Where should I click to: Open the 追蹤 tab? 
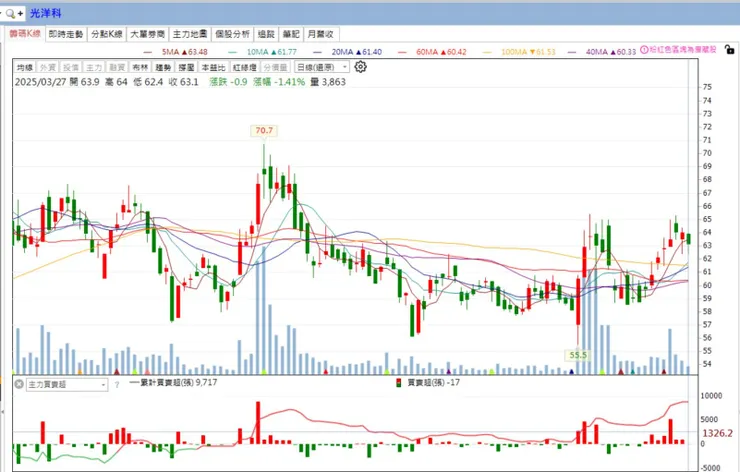coord(266,34)
